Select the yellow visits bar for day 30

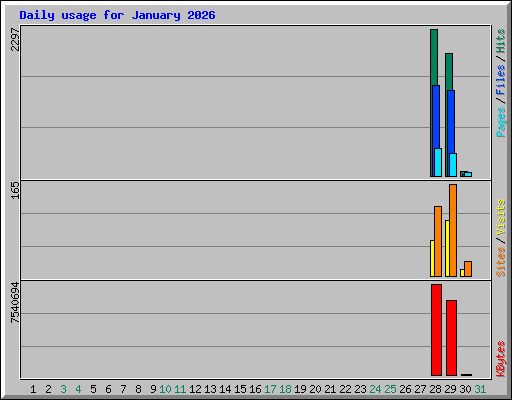[x=462, y=273]
